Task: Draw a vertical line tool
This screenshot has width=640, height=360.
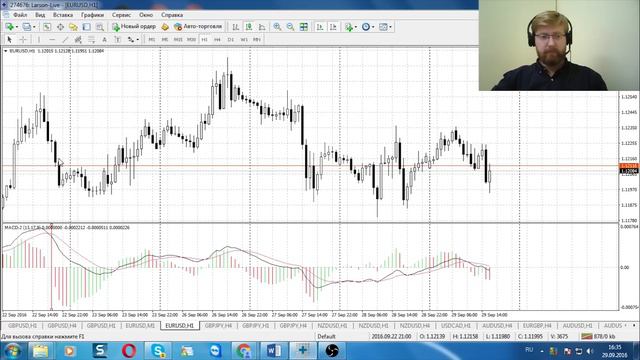Action: tap(39, 40)
